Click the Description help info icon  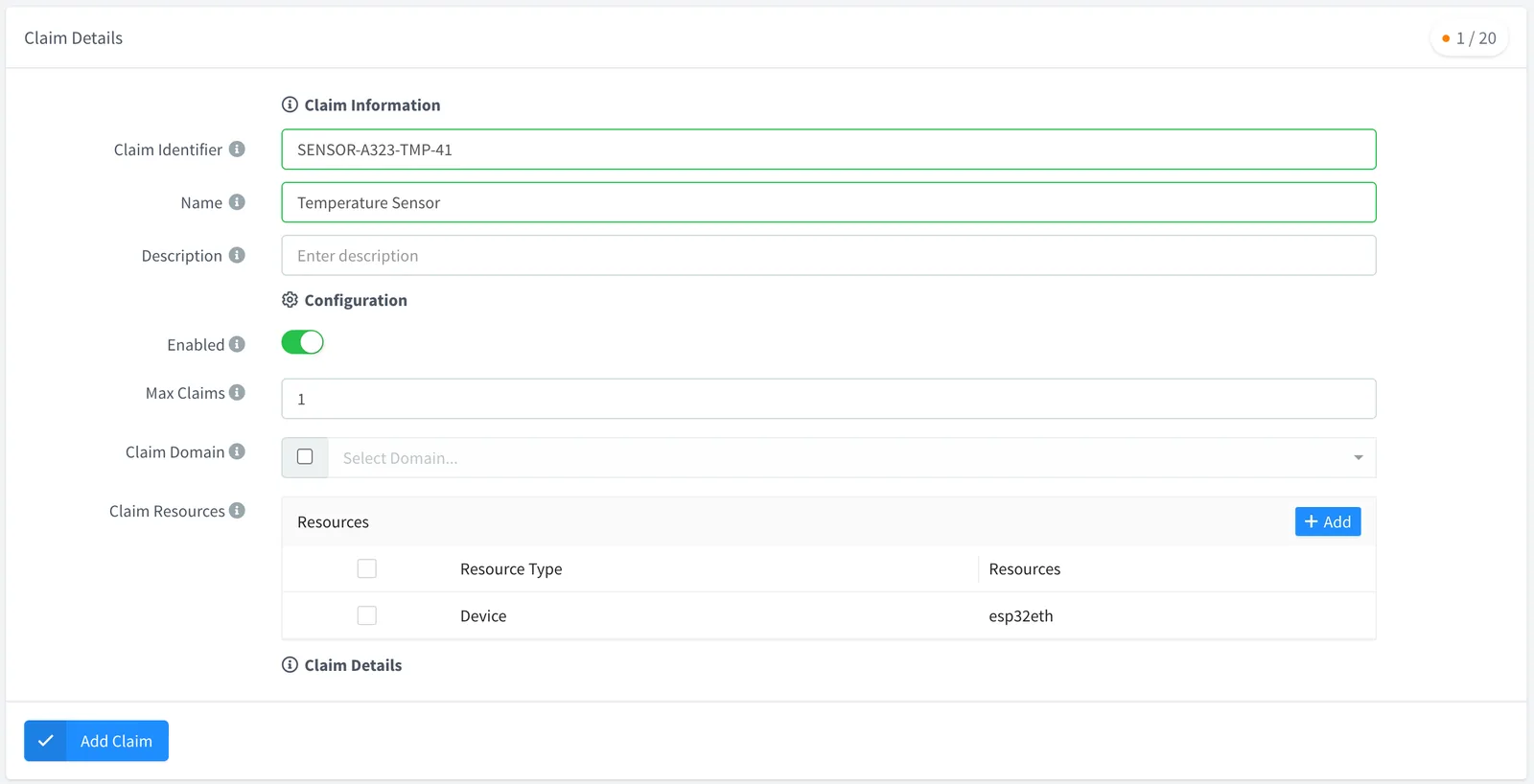click(x=237, y=255)
